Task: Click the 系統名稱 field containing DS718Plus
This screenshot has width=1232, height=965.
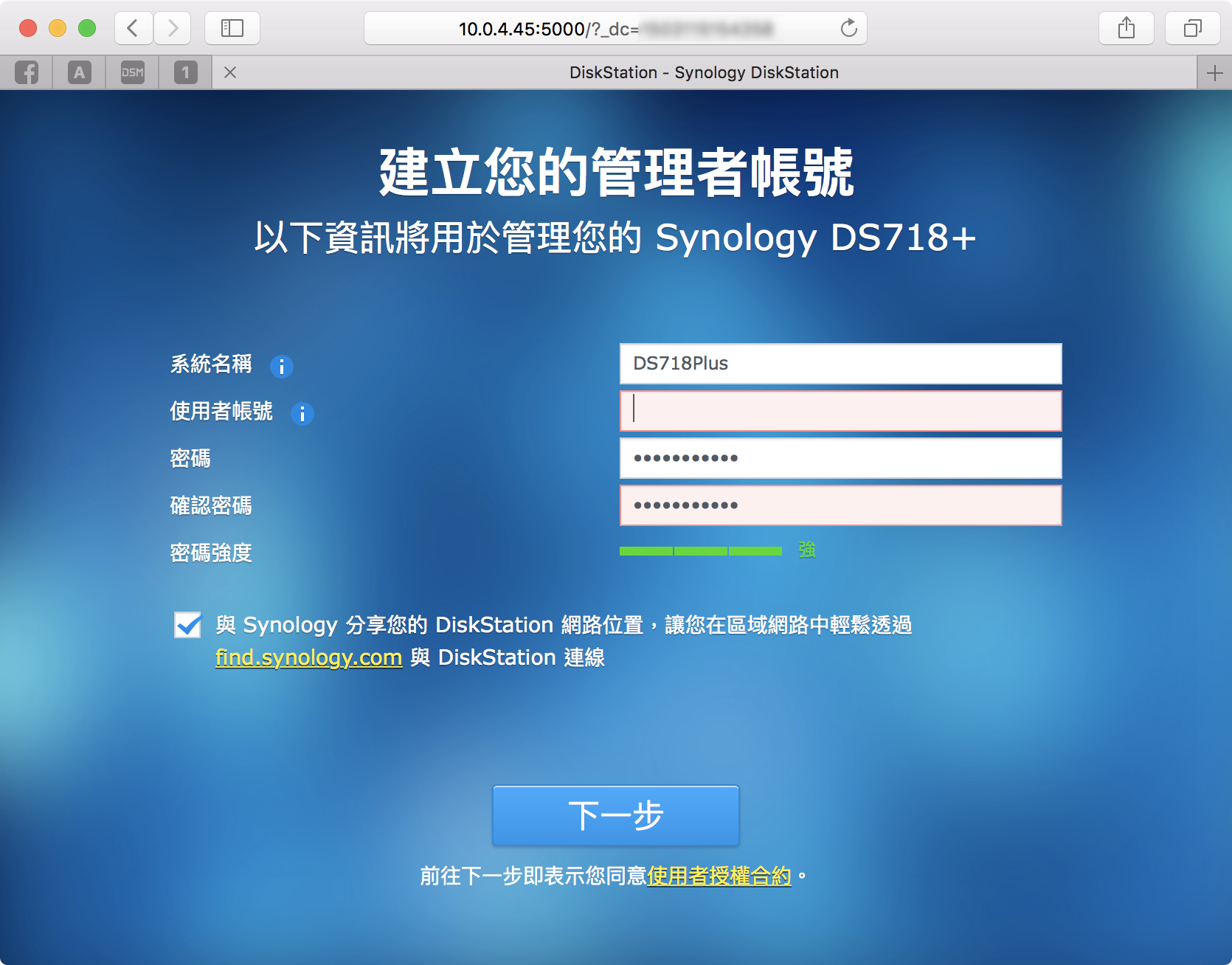Action: (x=840, y=364)
